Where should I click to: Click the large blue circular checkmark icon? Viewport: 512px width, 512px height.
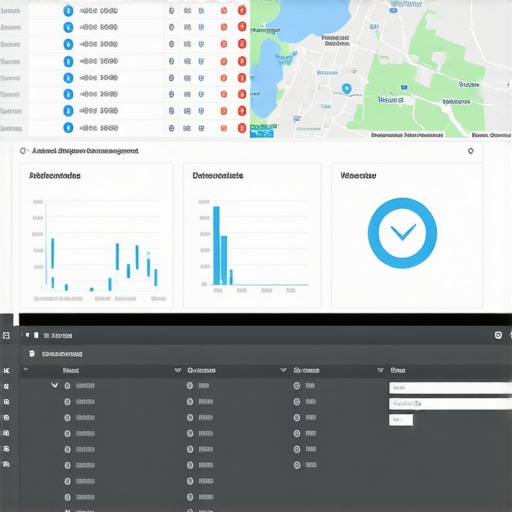point(402,233)
